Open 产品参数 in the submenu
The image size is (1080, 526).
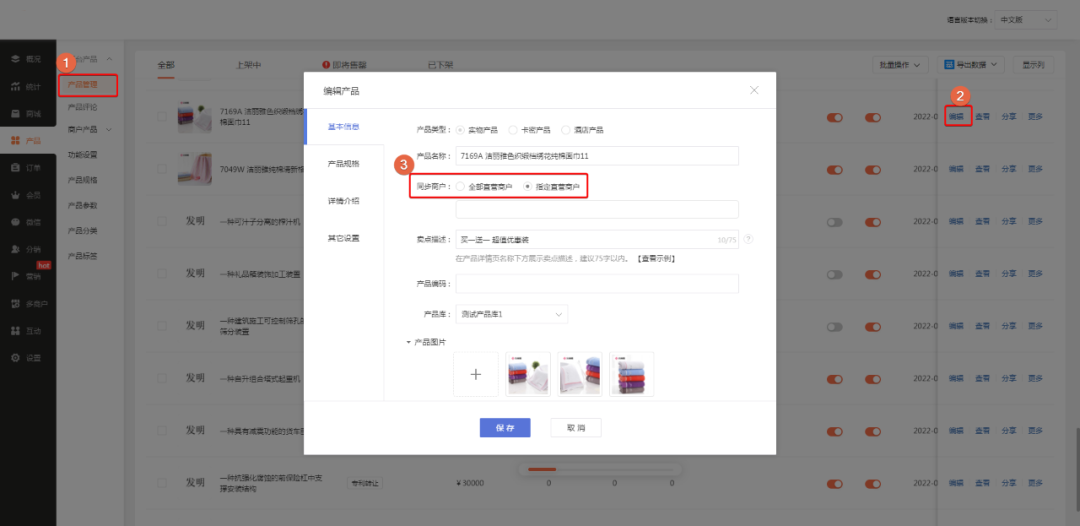tap(83, 205)
